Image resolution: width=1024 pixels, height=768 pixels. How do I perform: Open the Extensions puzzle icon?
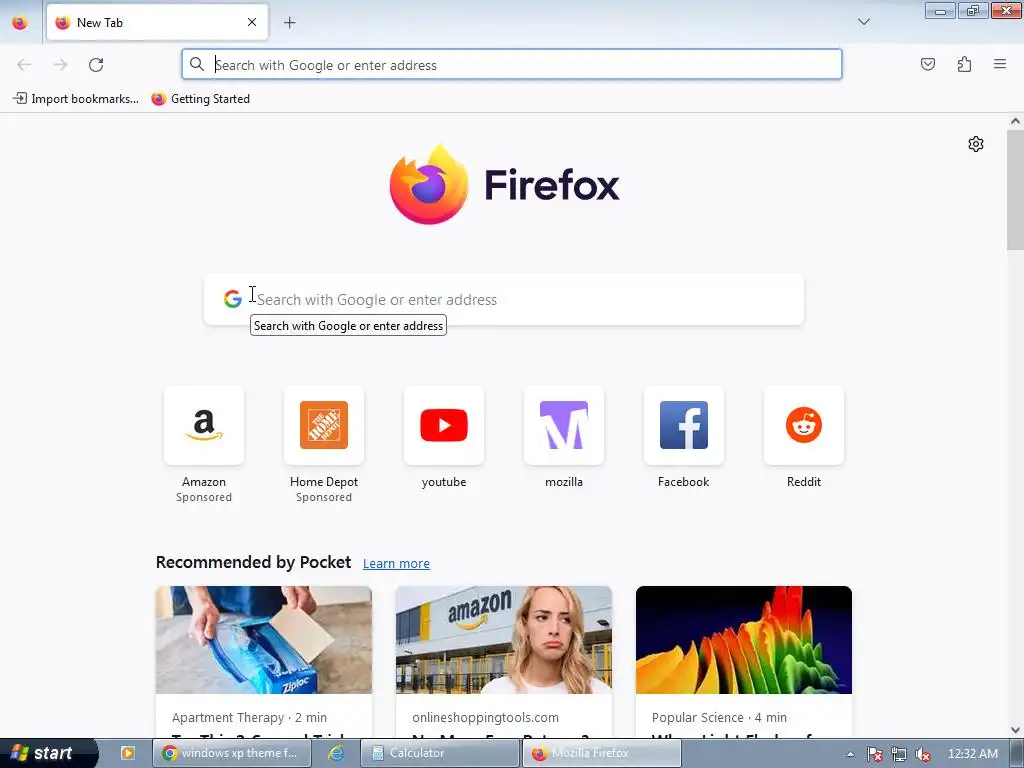pyautogui.click(x=964, y=64)
